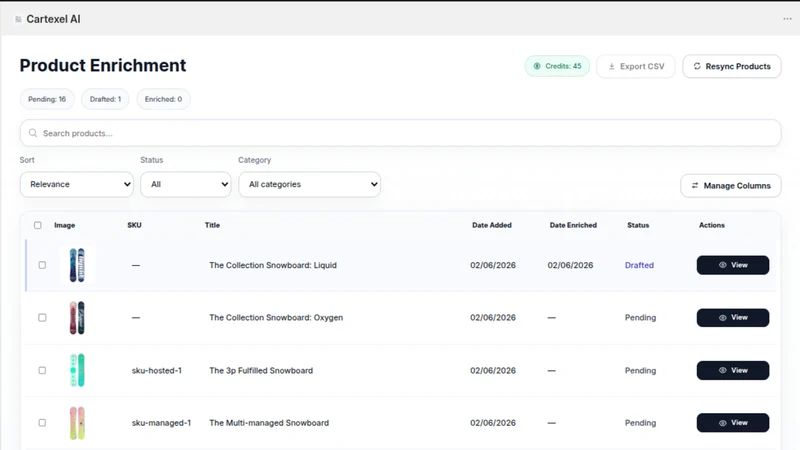Open the 3p Fulfilled Snowboard thumbnail
This screenshot has width=800, height=450.
point(77,370)
